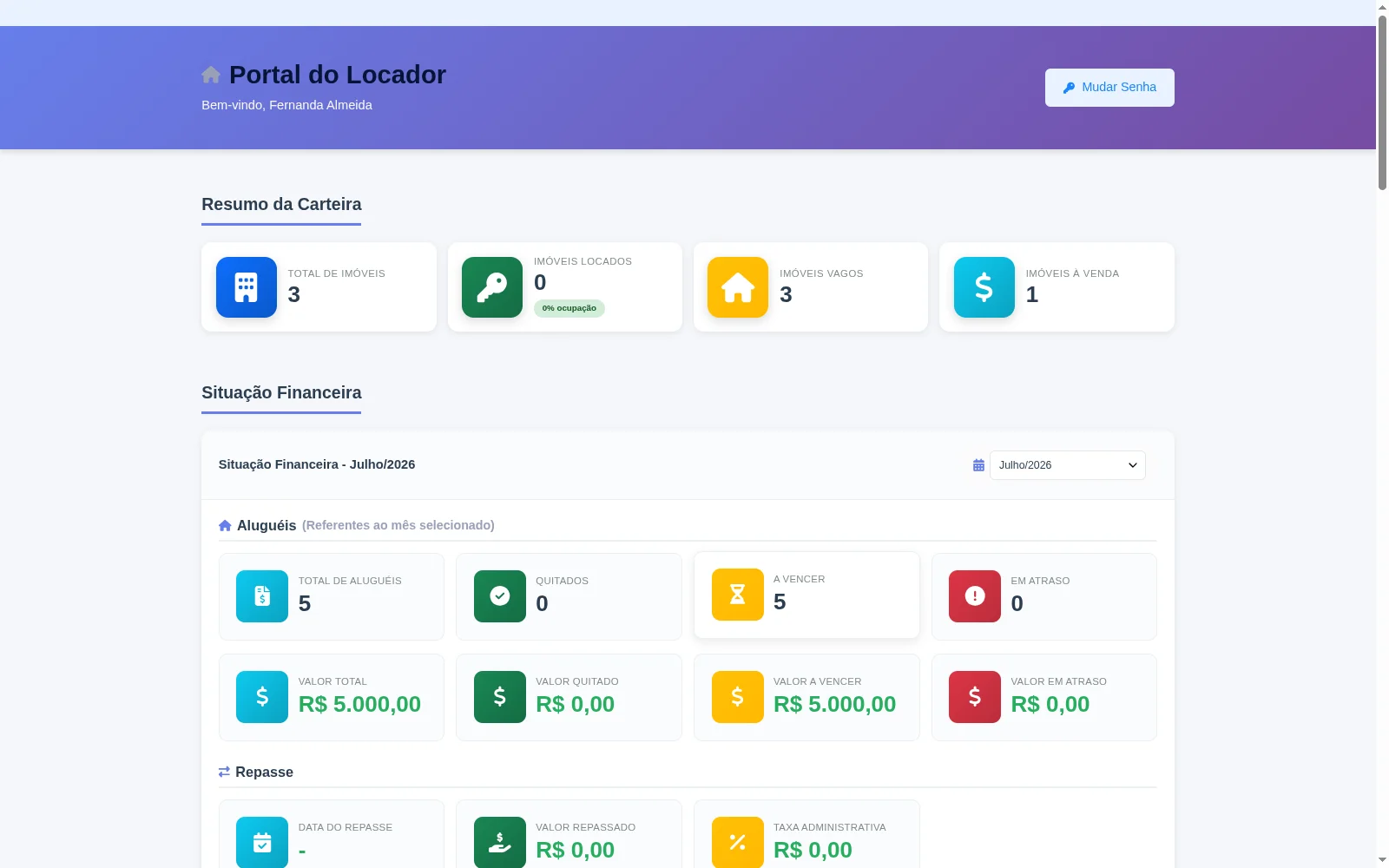Image resolution: width=1389 pixels, height=868 pixels.
Task: Click the home icon beside Portal do Locador
Action: tap(211, 75)
